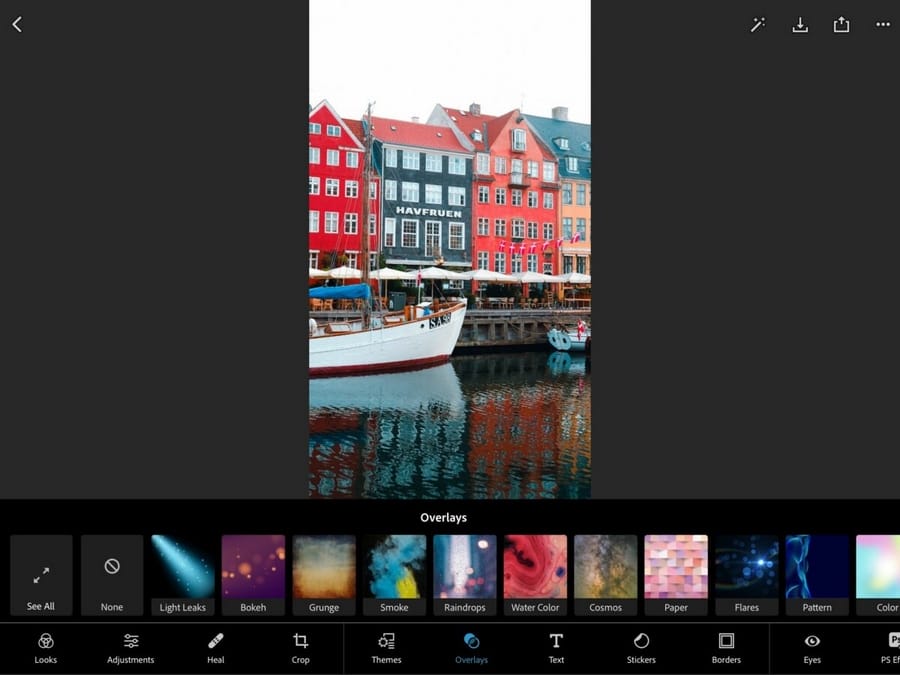Save the image using the download icon
Image resolution: width=900 pixels, height=675 pixels.
point(800,24)
